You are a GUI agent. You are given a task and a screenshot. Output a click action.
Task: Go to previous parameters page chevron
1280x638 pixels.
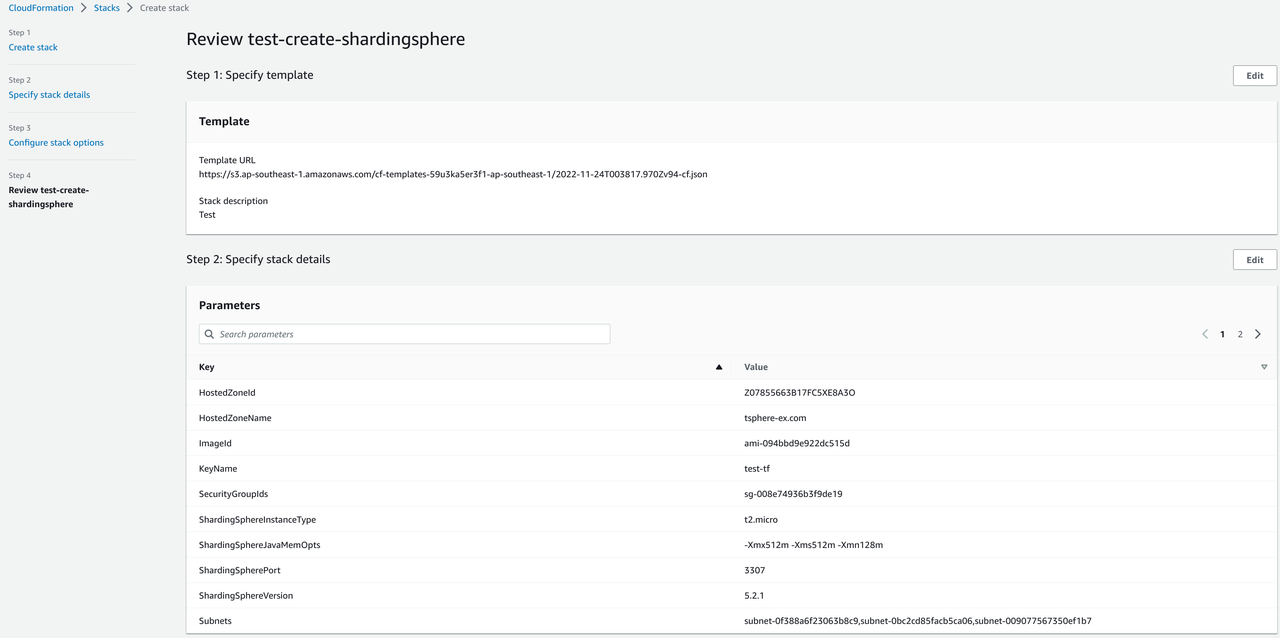pos(1205,334)
